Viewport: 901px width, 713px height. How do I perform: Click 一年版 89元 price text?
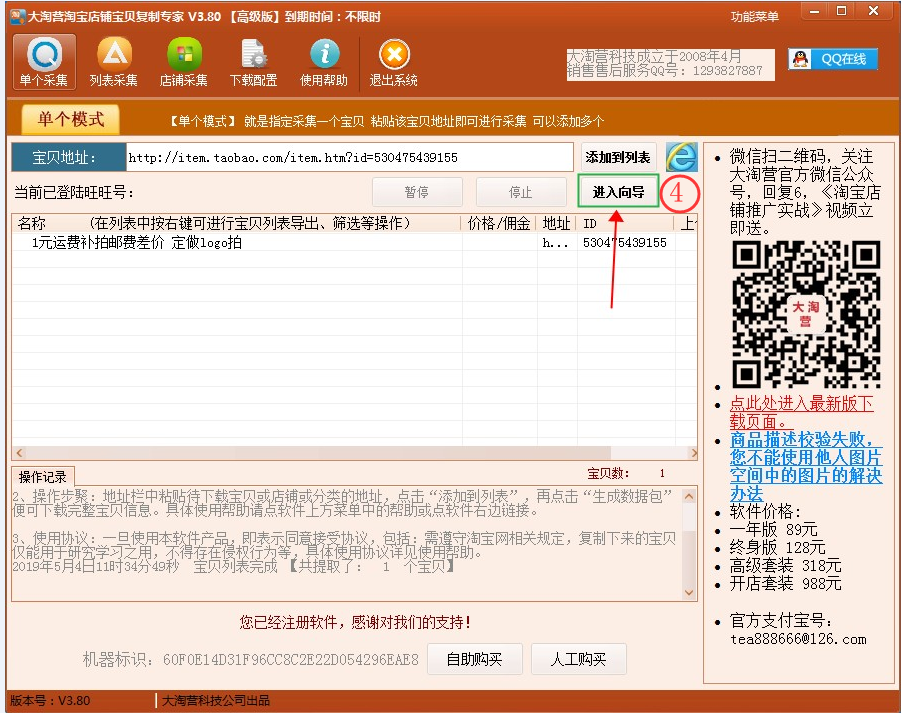pyautogui.click(x=773, y=529)
